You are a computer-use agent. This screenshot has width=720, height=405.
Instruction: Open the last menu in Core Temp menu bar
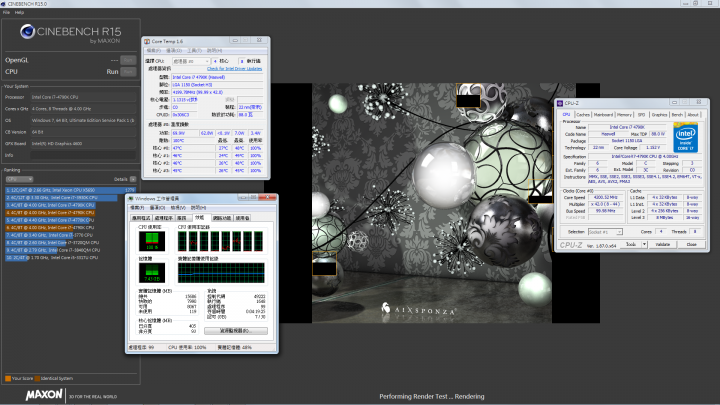(214, 51)
